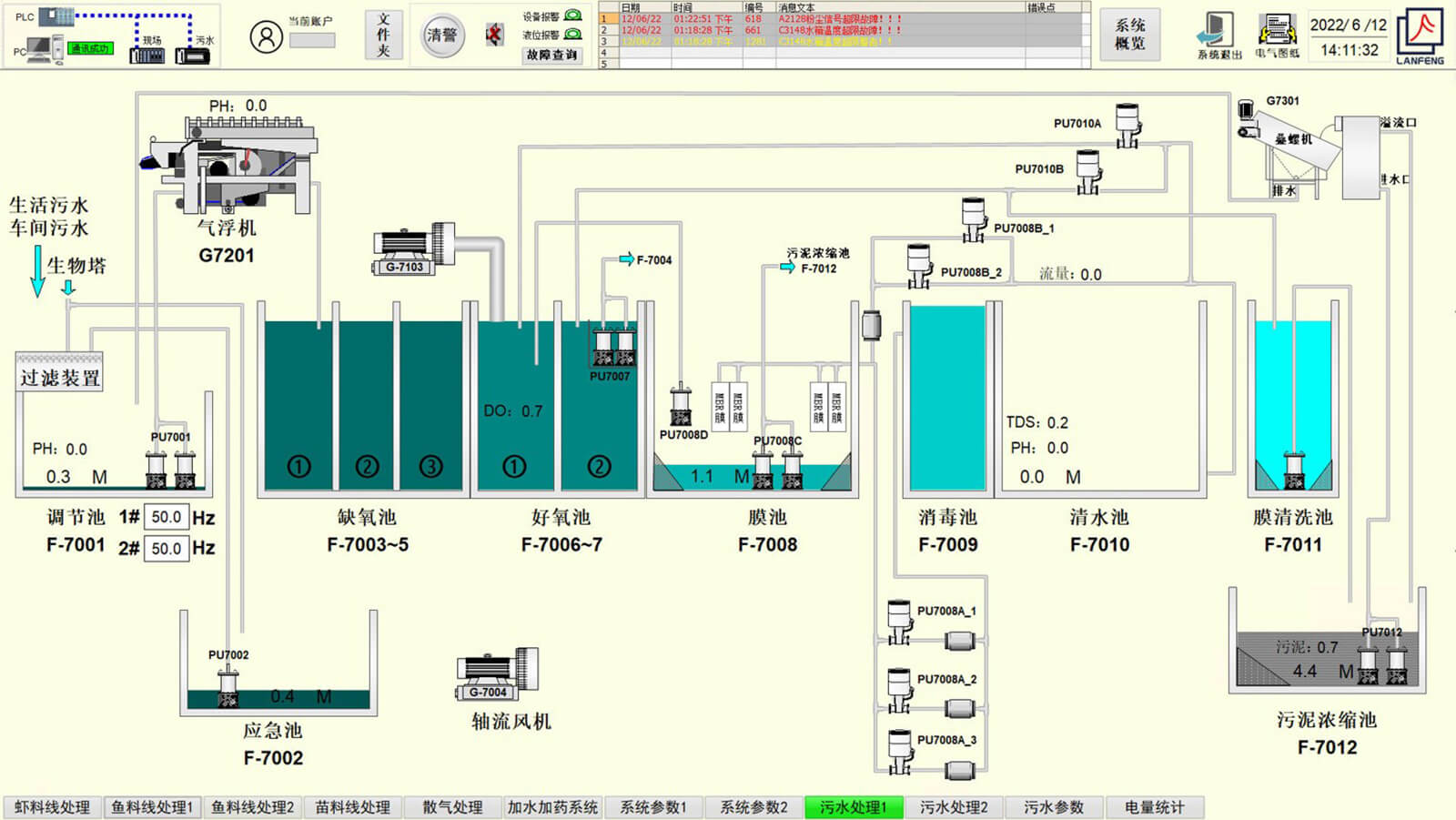This screenshot has width=1456, height=820.
Task: Click the 文件夹 folder button
Action: pyautogui.click(x=383, y=35)
